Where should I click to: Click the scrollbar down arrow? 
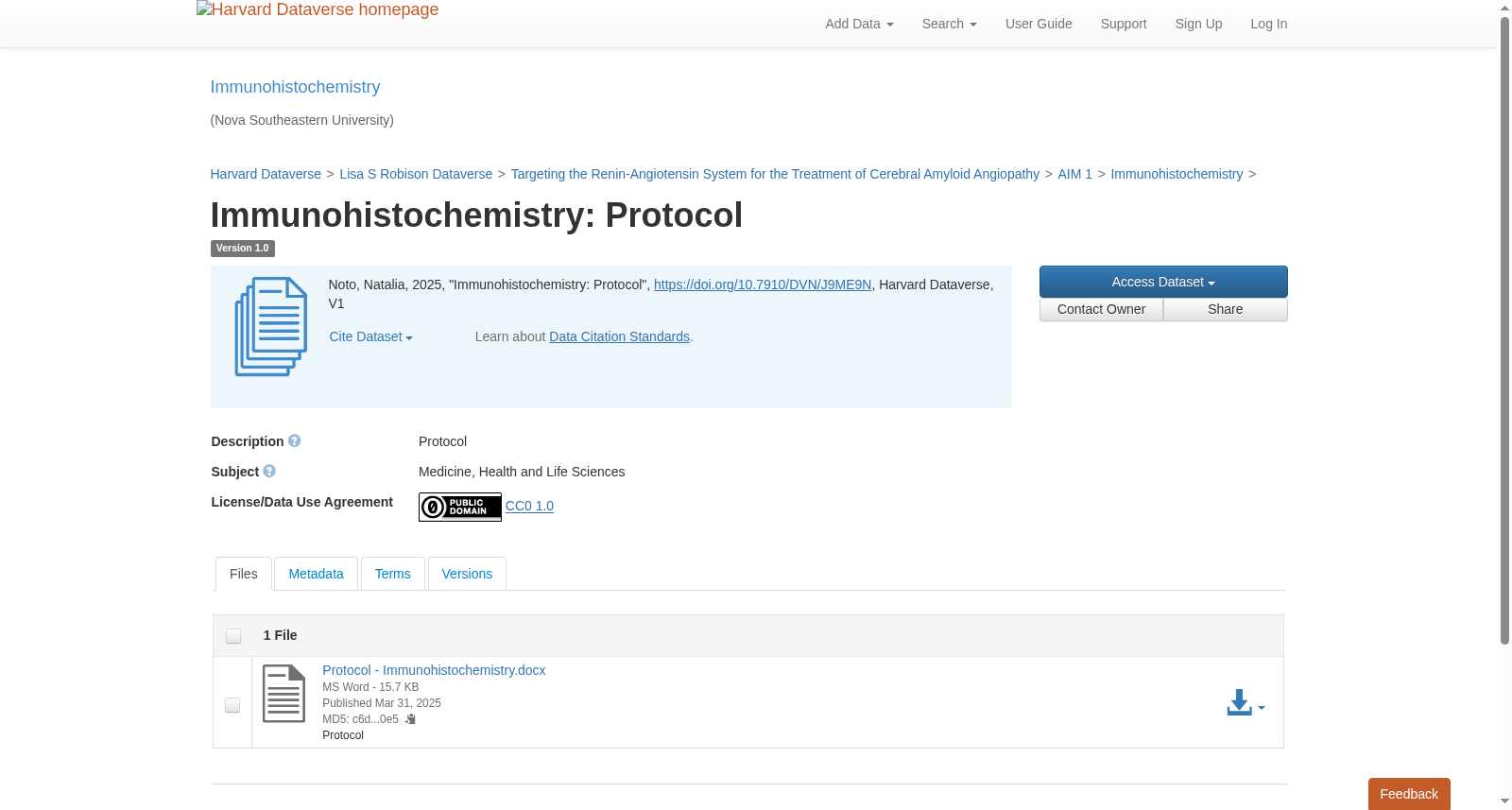pos(1504,801)
